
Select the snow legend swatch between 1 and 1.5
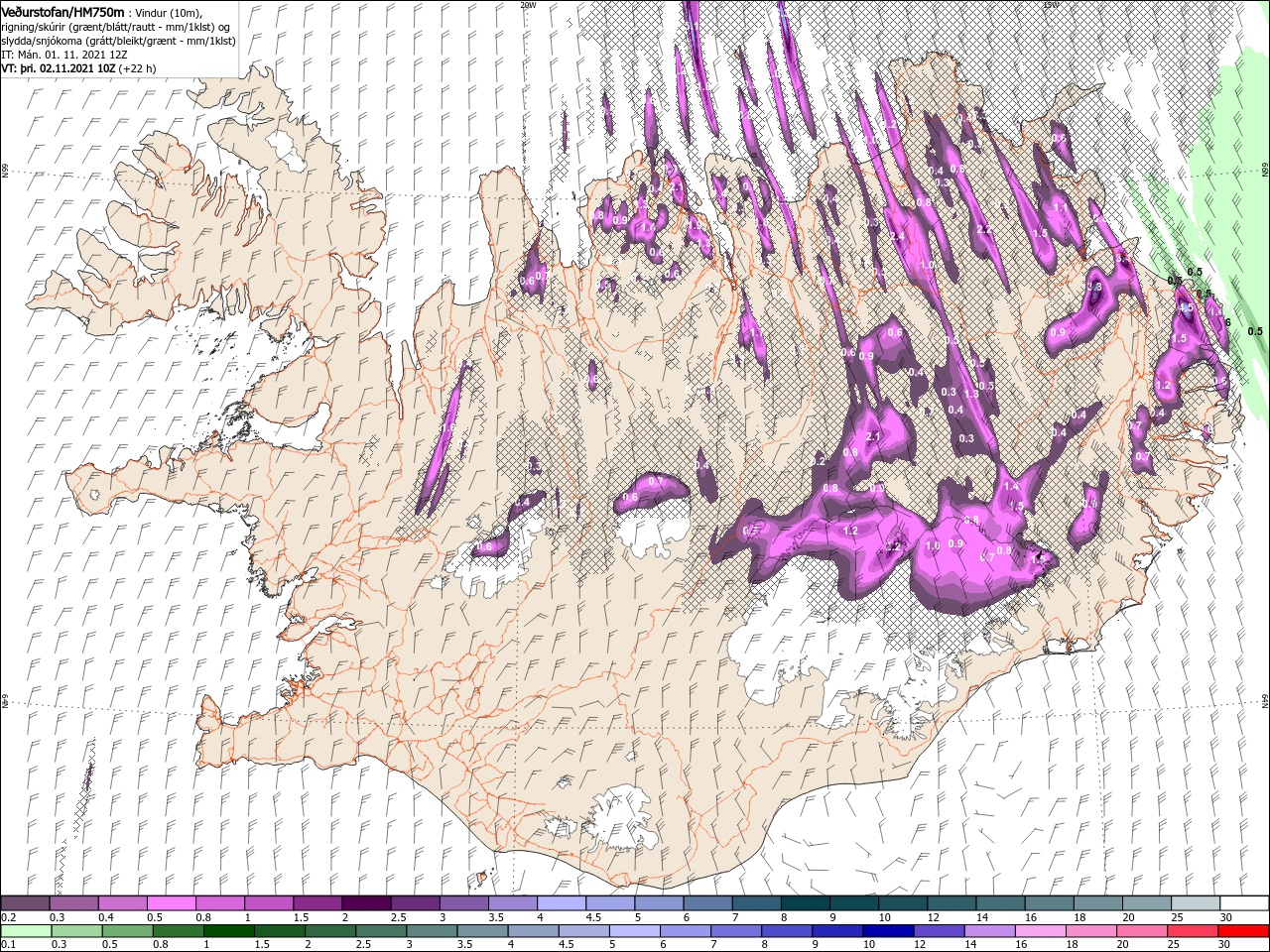tap(268, 903)
